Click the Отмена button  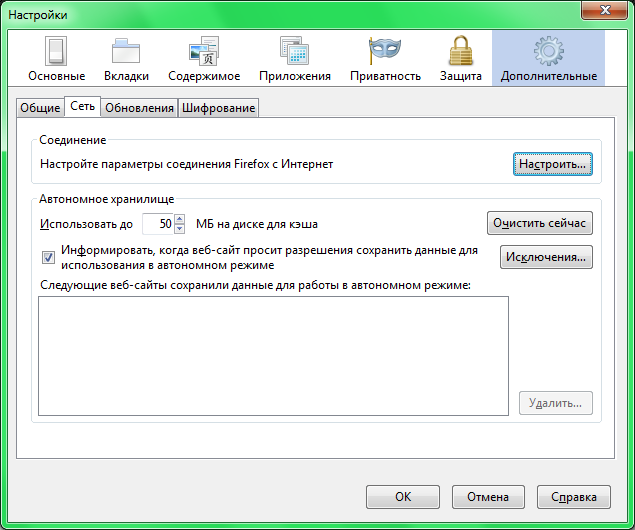(x=488, y=497)
